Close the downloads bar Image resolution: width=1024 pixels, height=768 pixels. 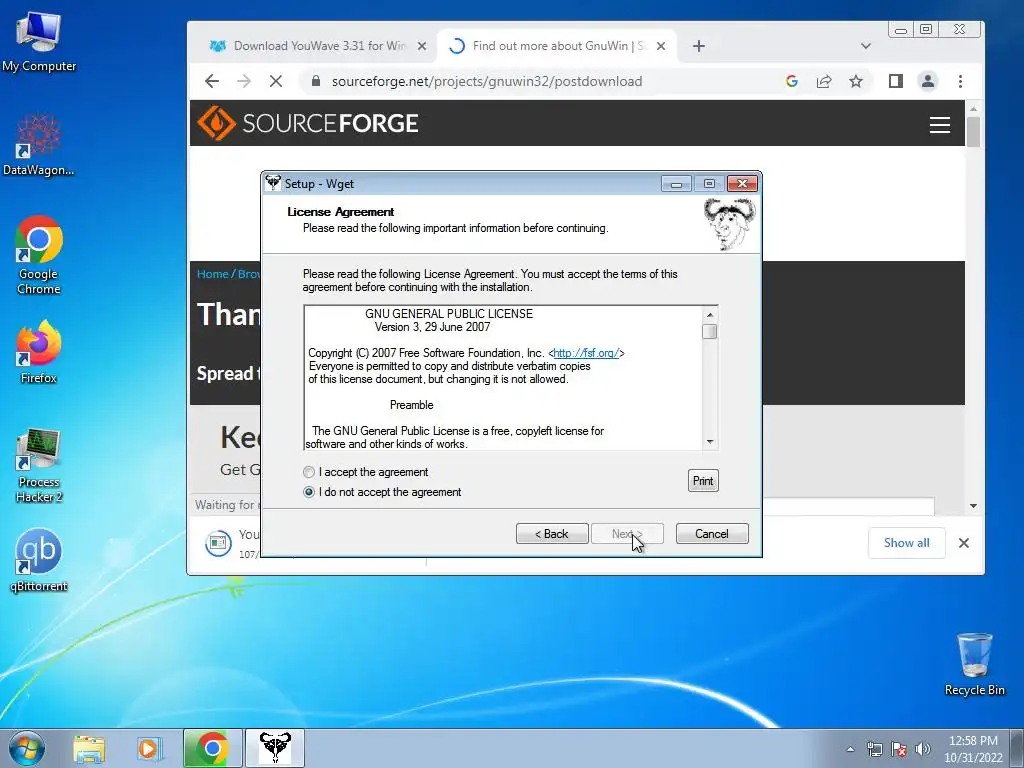(964, 543)
